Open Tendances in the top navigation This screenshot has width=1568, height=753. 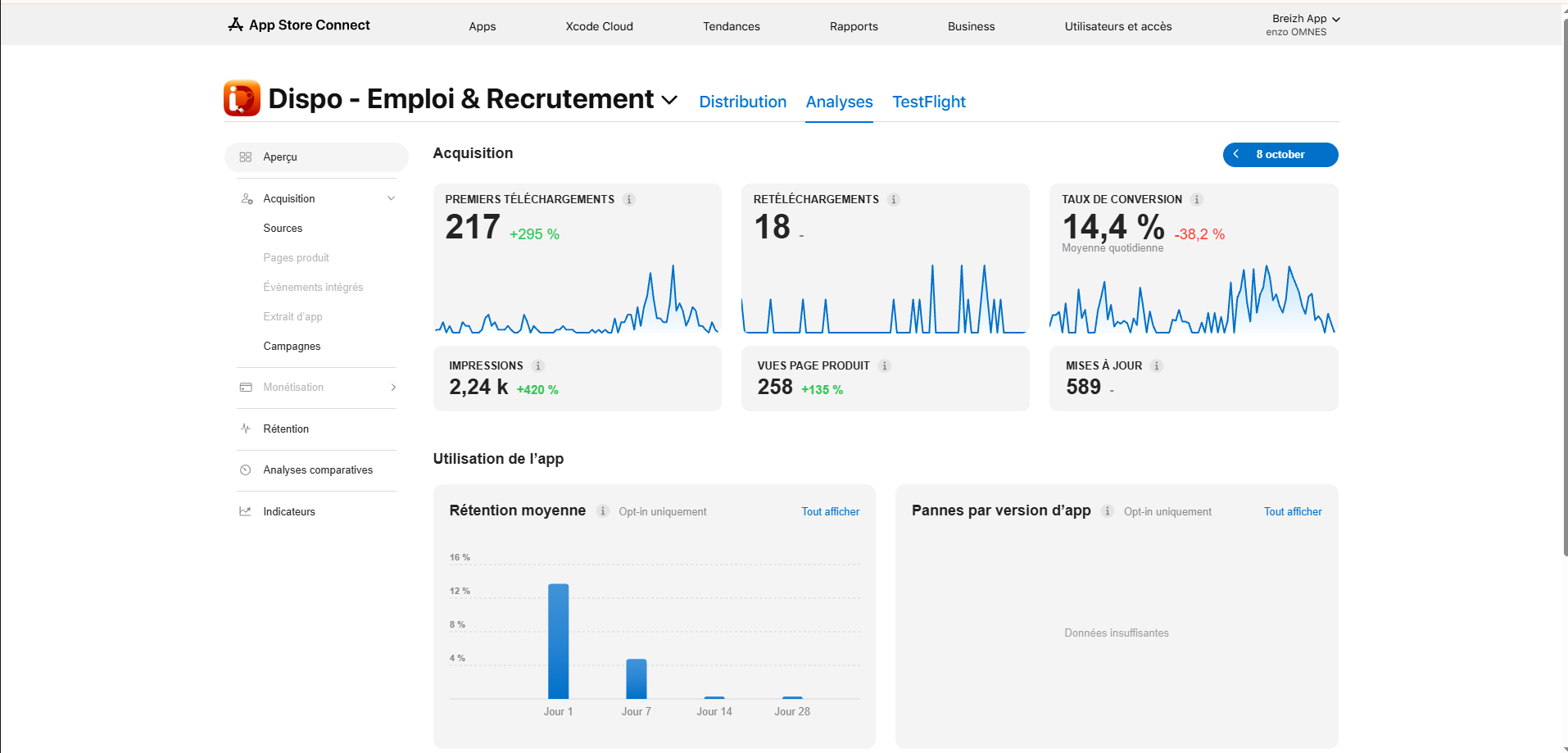pyautogui.click(x=732, y=26)
